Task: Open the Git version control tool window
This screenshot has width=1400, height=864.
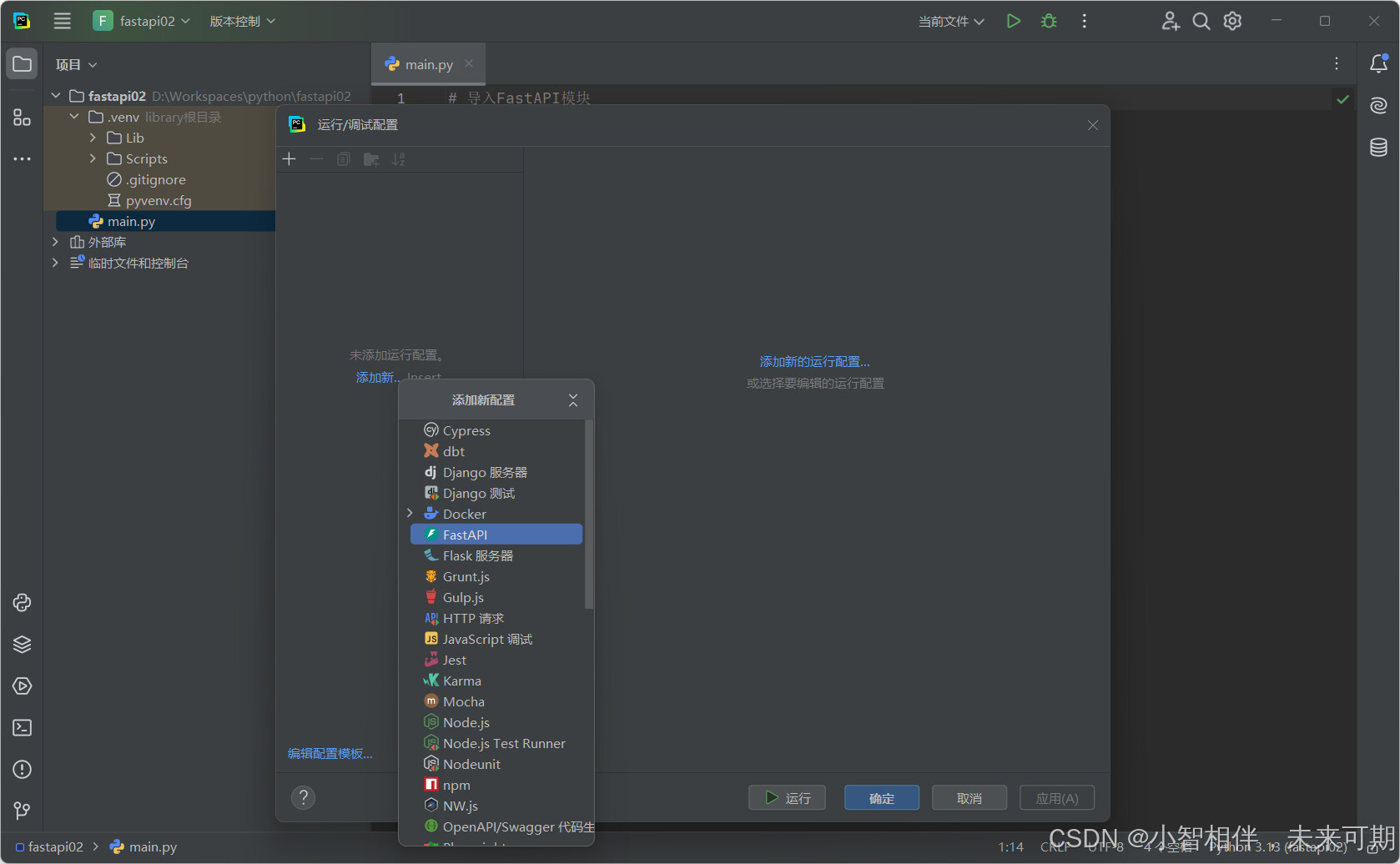Action: pos(22,811)
